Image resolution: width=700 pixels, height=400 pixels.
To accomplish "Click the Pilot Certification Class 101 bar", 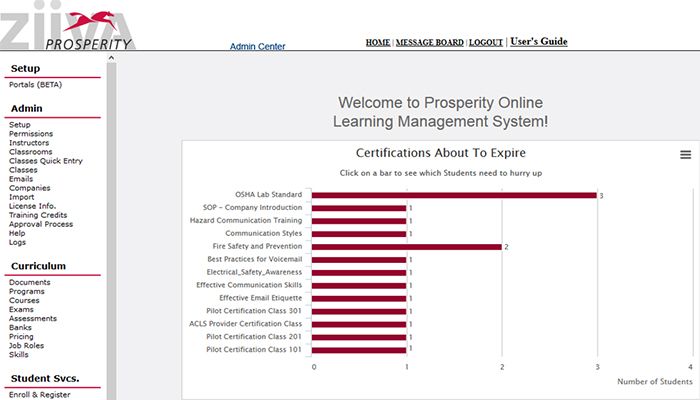I will click(x=359, y=350).
